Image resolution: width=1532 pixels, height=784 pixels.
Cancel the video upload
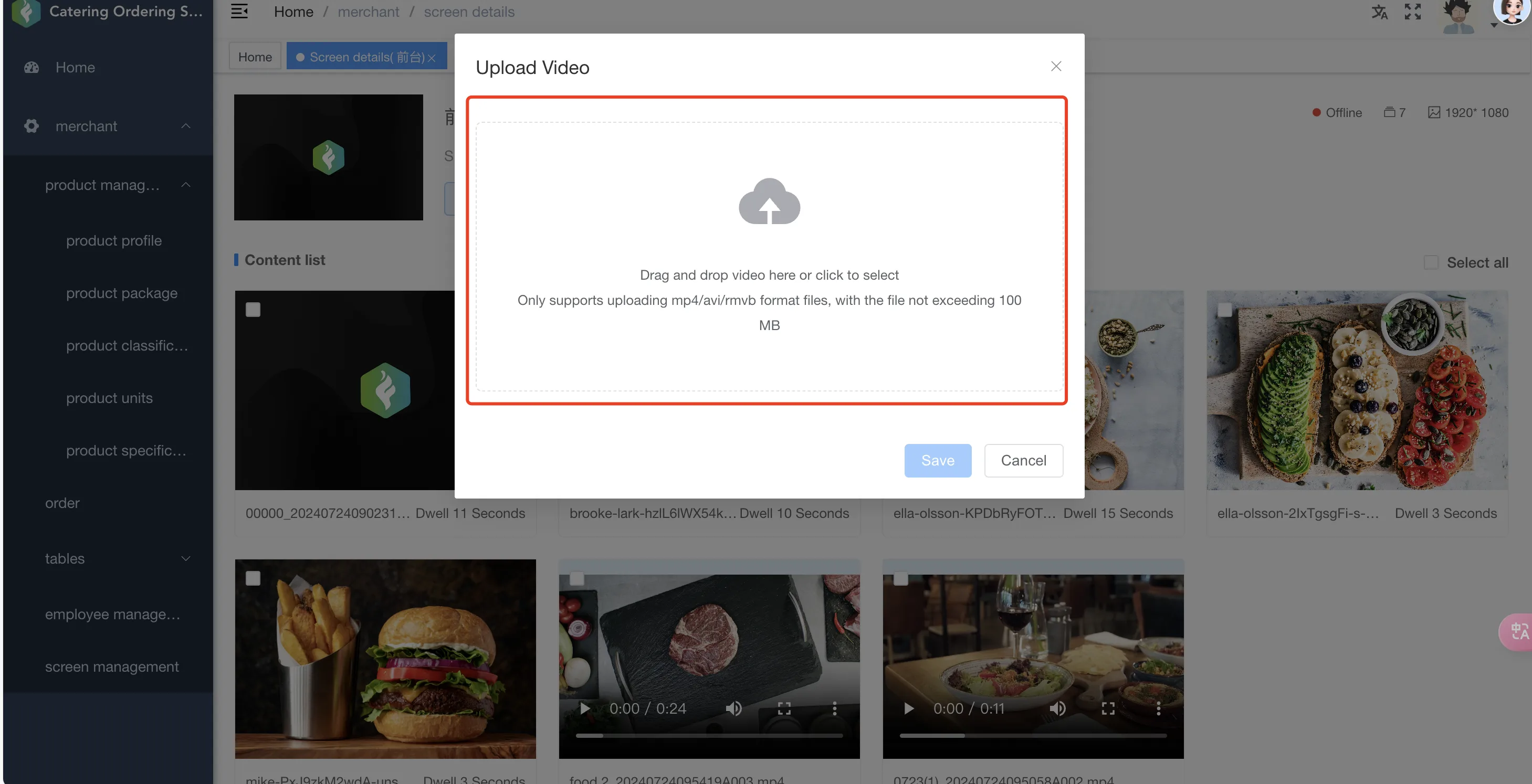(x=1023, y=460)
